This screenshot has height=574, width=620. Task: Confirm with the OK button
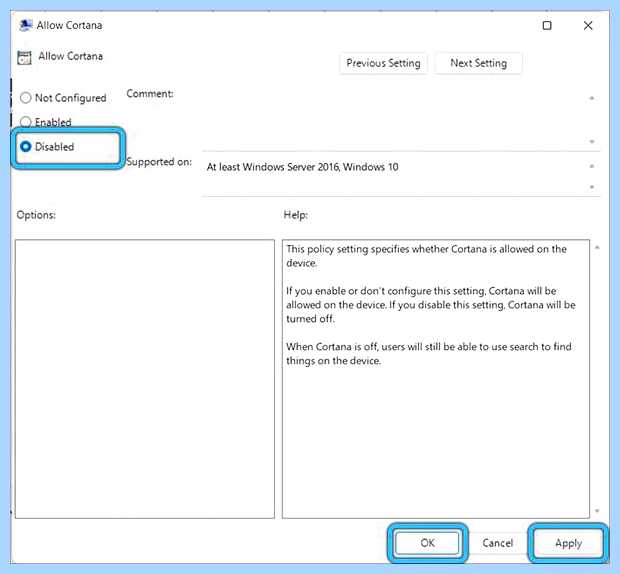[x=427, y=543]
